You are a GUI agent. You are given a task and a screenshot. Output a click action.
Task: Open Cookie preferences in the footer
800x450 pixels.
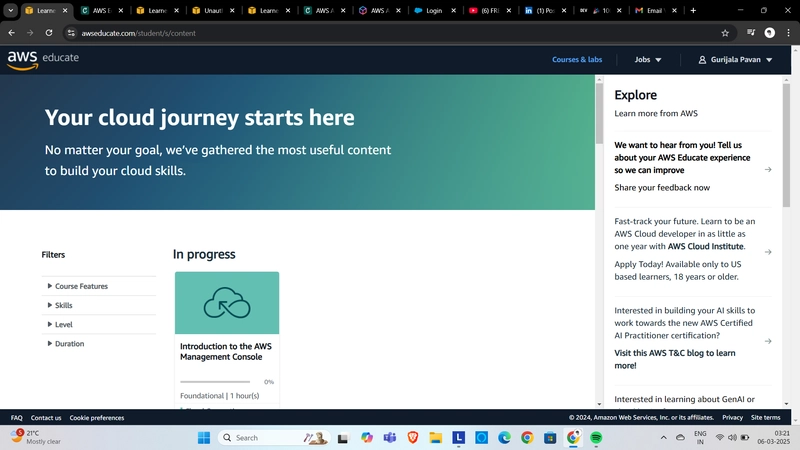click(x=97, y=418)
